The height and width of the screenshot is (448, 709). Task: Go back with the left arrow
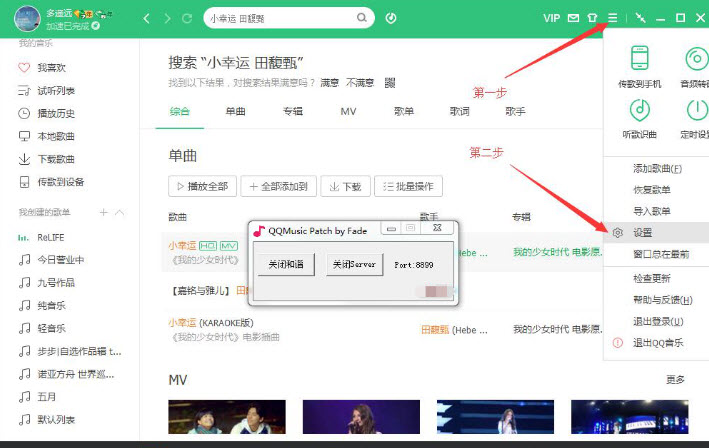click(147, 18)
